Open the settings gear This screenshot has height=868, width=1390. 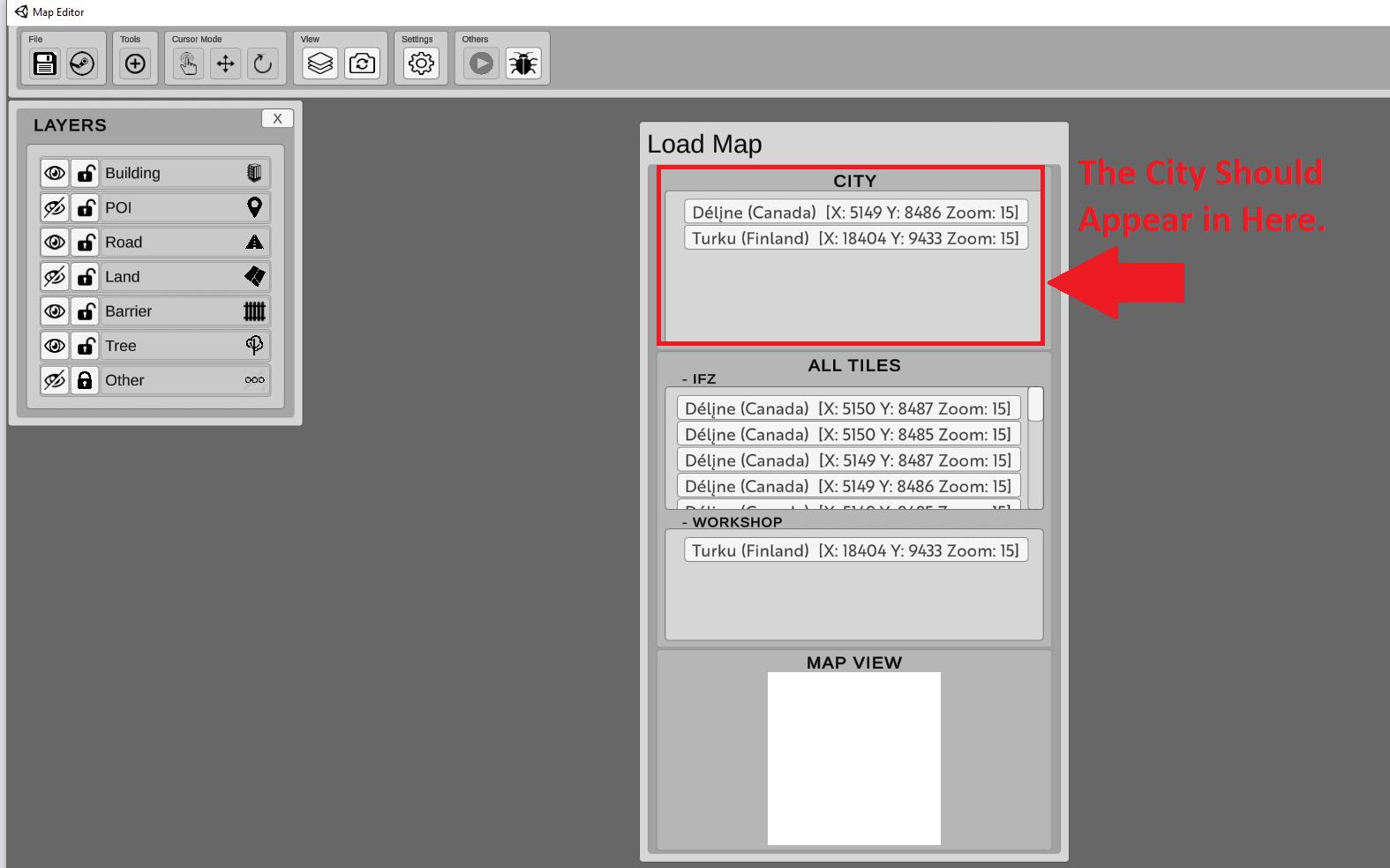[x=421, y=64]
